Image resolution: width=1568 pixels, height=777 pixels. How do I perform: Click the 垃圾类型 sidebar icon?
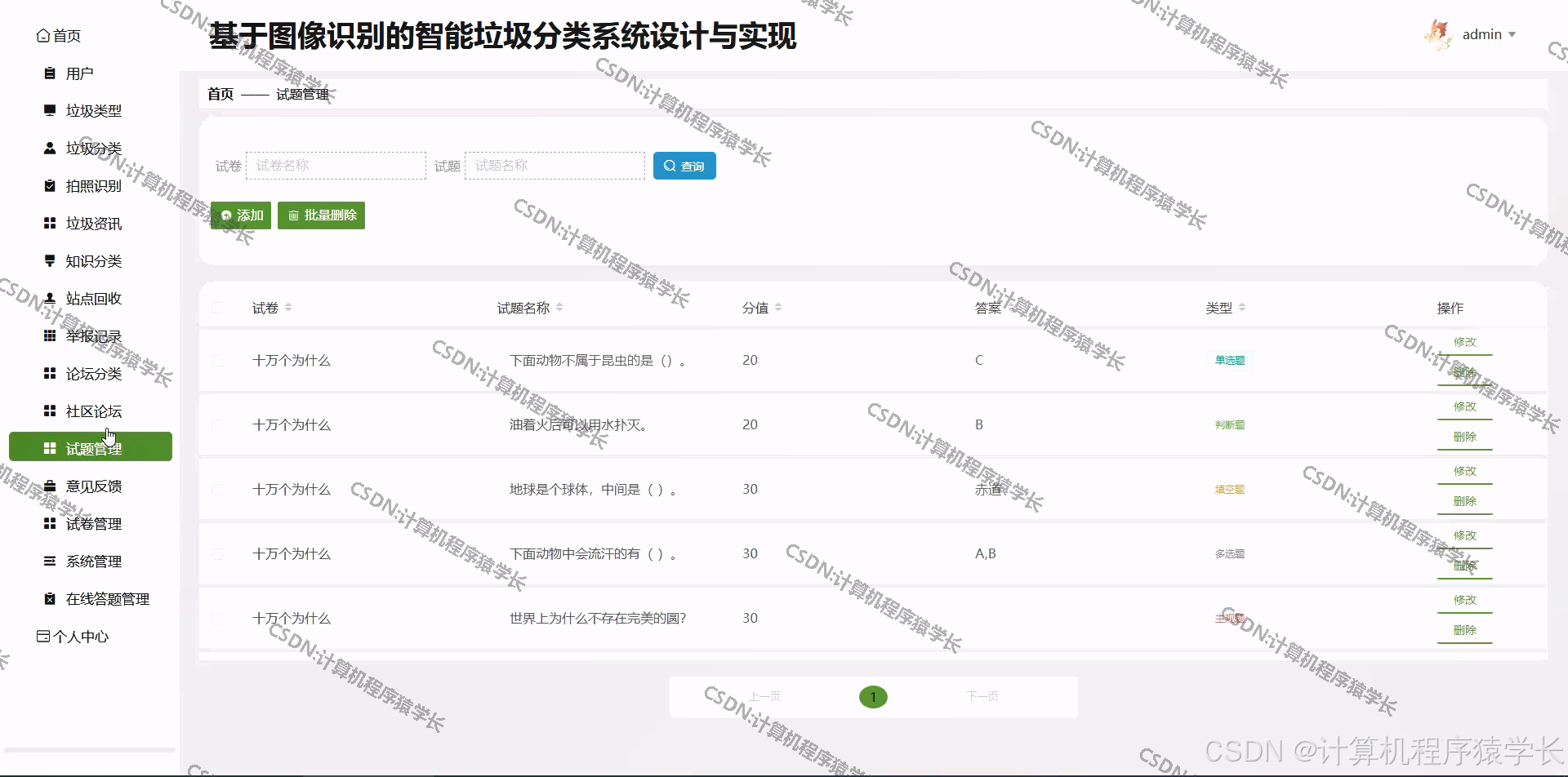pos(50,110)
